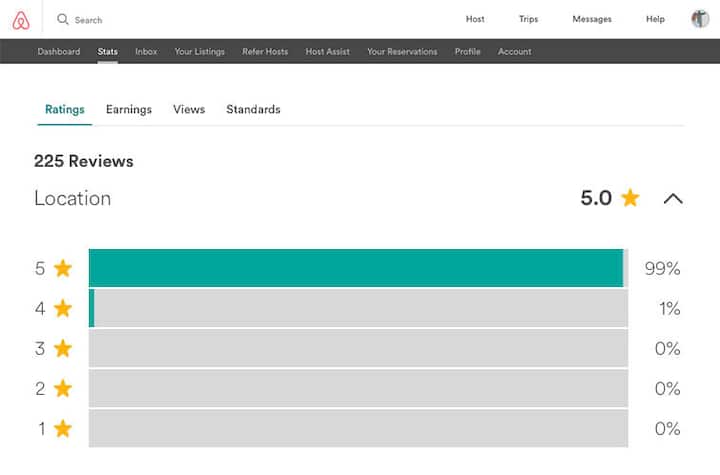Image resolution: width=720 pixels, height=475 pixels.
Task: Open the user profile avatar
Action: 700,19
